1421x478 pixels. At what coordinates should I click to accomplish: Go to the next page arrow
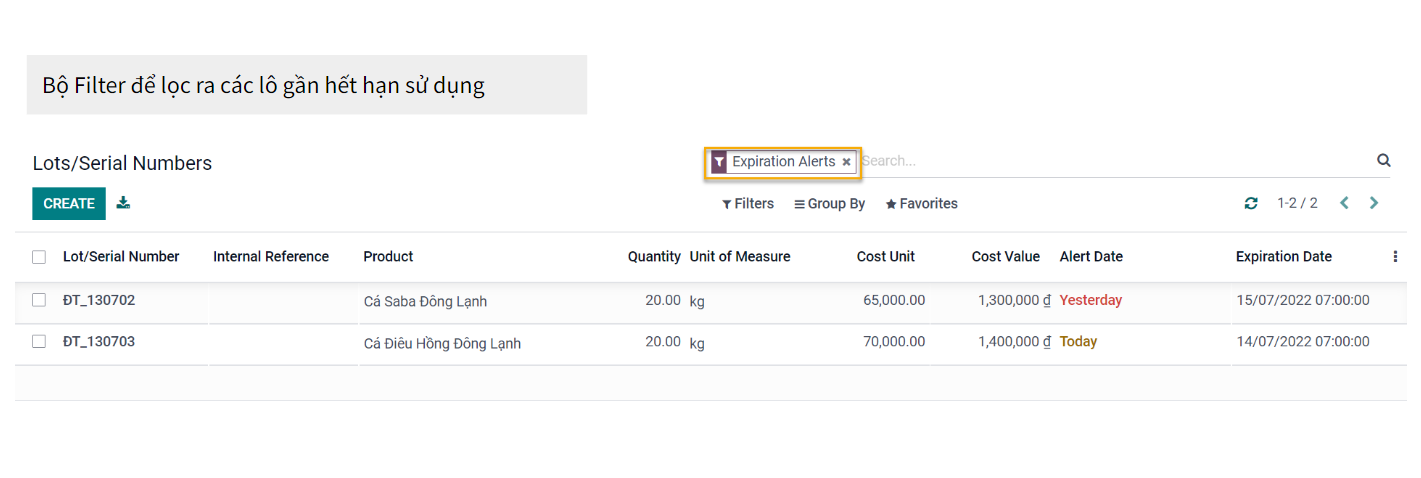point(1374,203)
